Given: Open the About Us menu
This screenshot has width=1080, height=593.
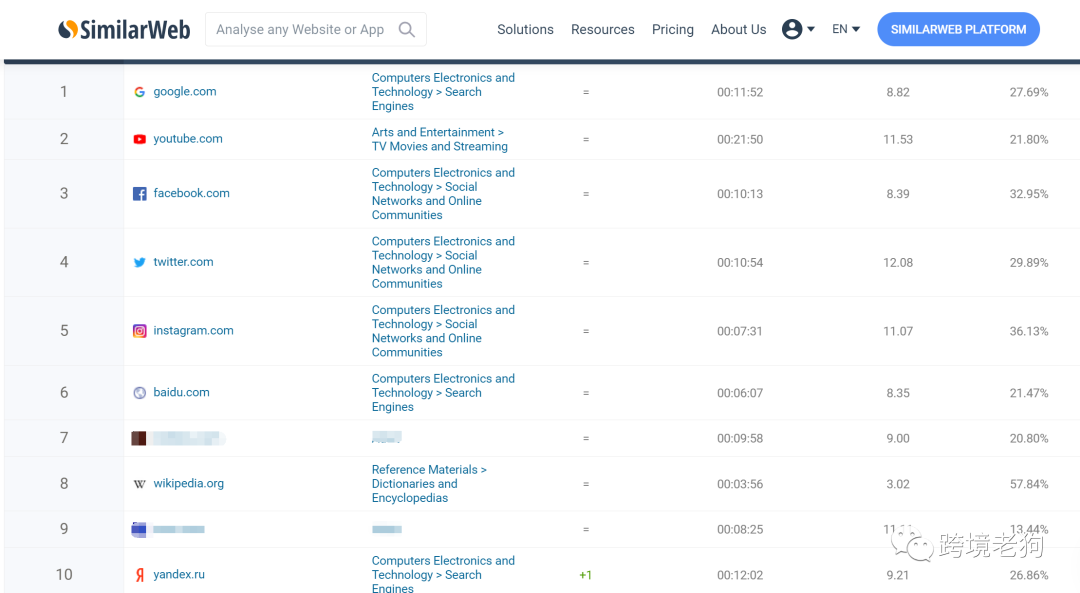Looking at the screenshot, I should 738,30.
